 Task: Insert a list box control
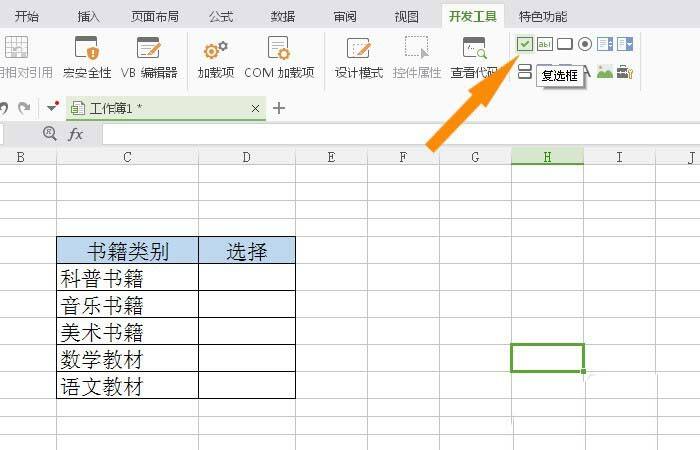coord(605,44)
